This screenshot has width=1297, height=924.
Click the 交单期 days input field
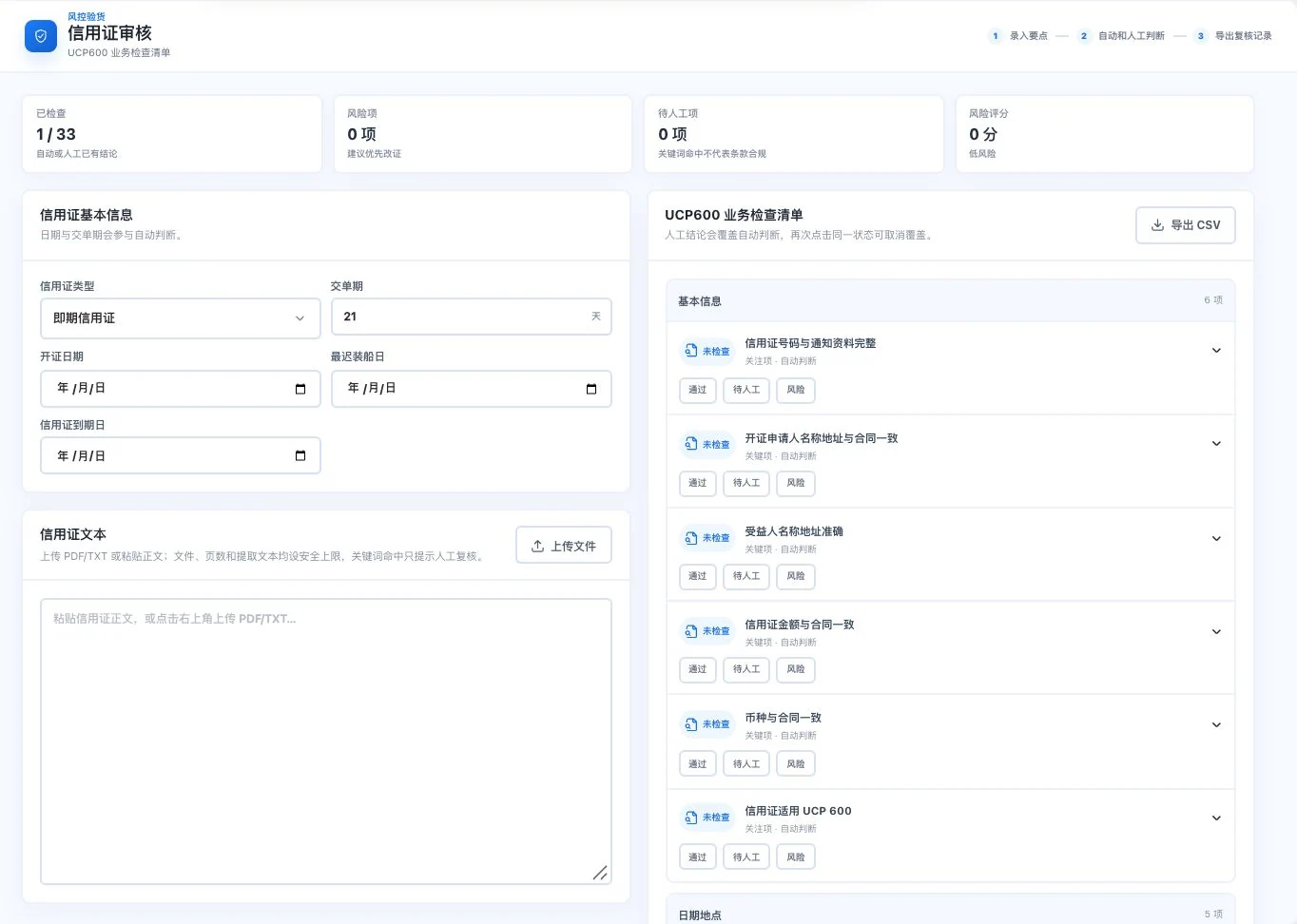point(471,317)
